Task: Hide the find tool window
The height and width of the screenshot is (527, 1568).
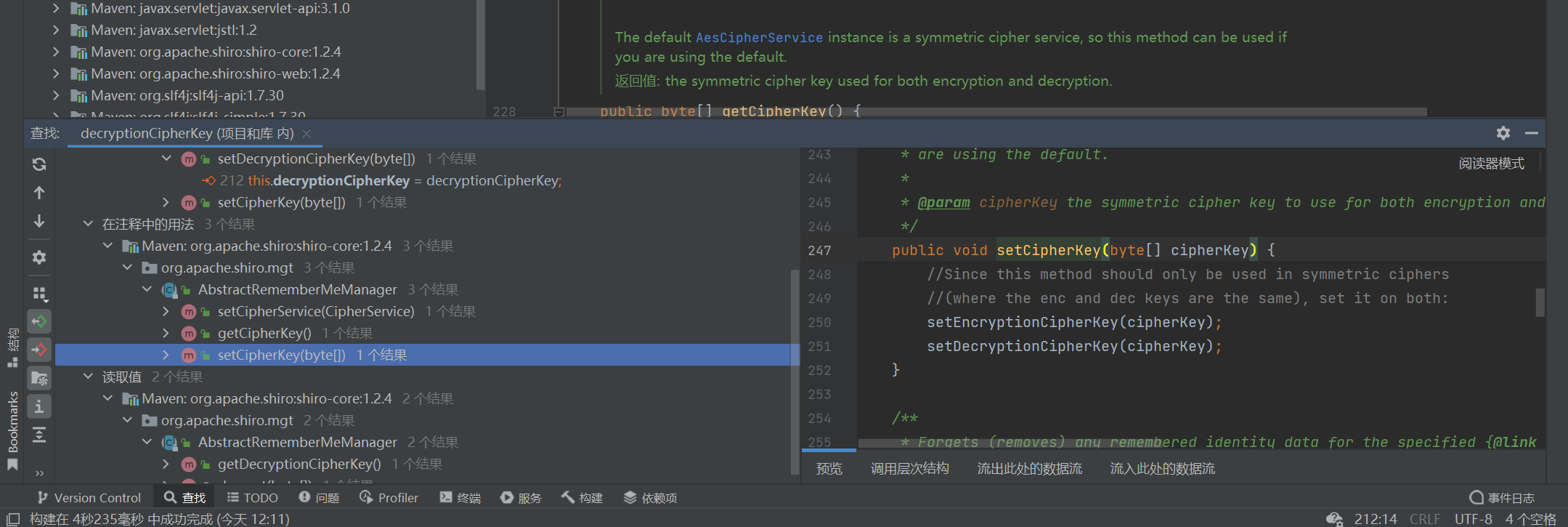Action: point(1532,133)
